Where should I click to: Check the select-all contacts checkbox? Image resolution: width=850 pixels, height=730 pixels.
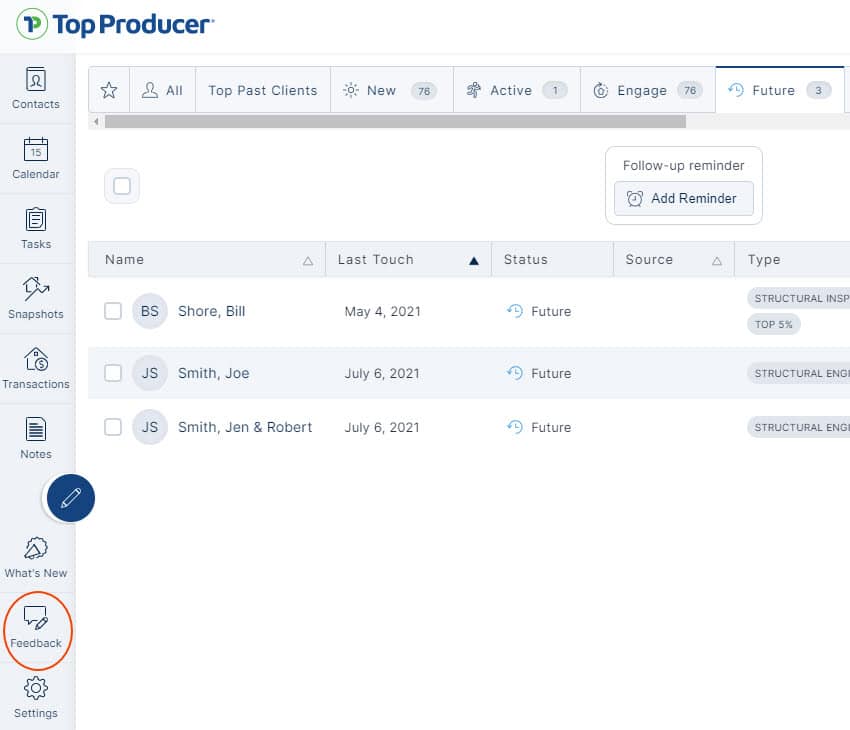coord(121,185)
